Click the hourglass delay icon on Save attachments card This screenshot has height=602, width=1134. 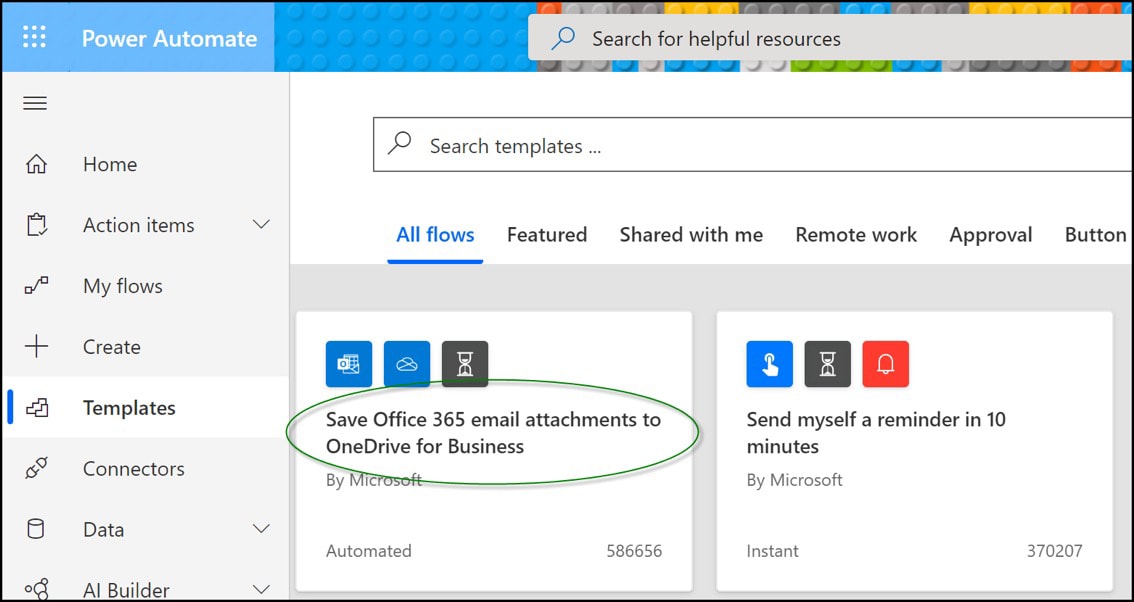[x=465, y=364]
